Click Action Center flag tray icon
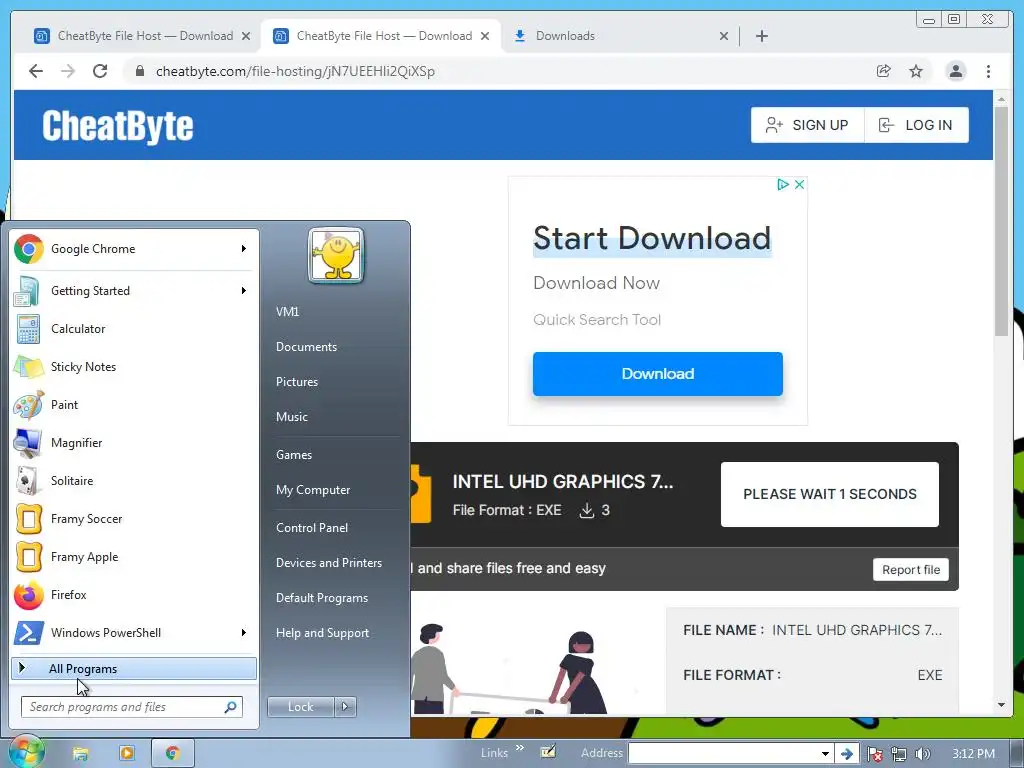This screenshot has width=1024, height=768. coord(875,754)
